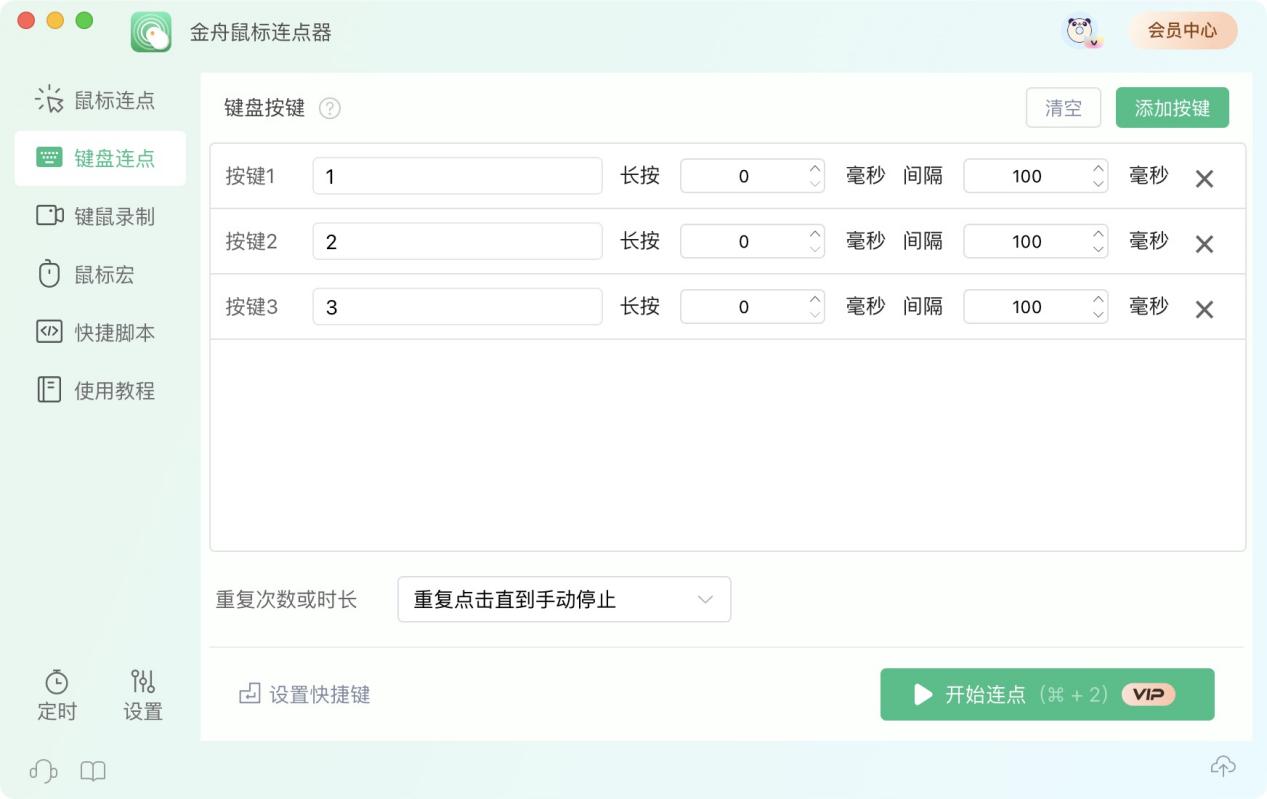1267x799 pixels.
Task: Click the cloud upload icon
Action: click(x=1223, y=767)
